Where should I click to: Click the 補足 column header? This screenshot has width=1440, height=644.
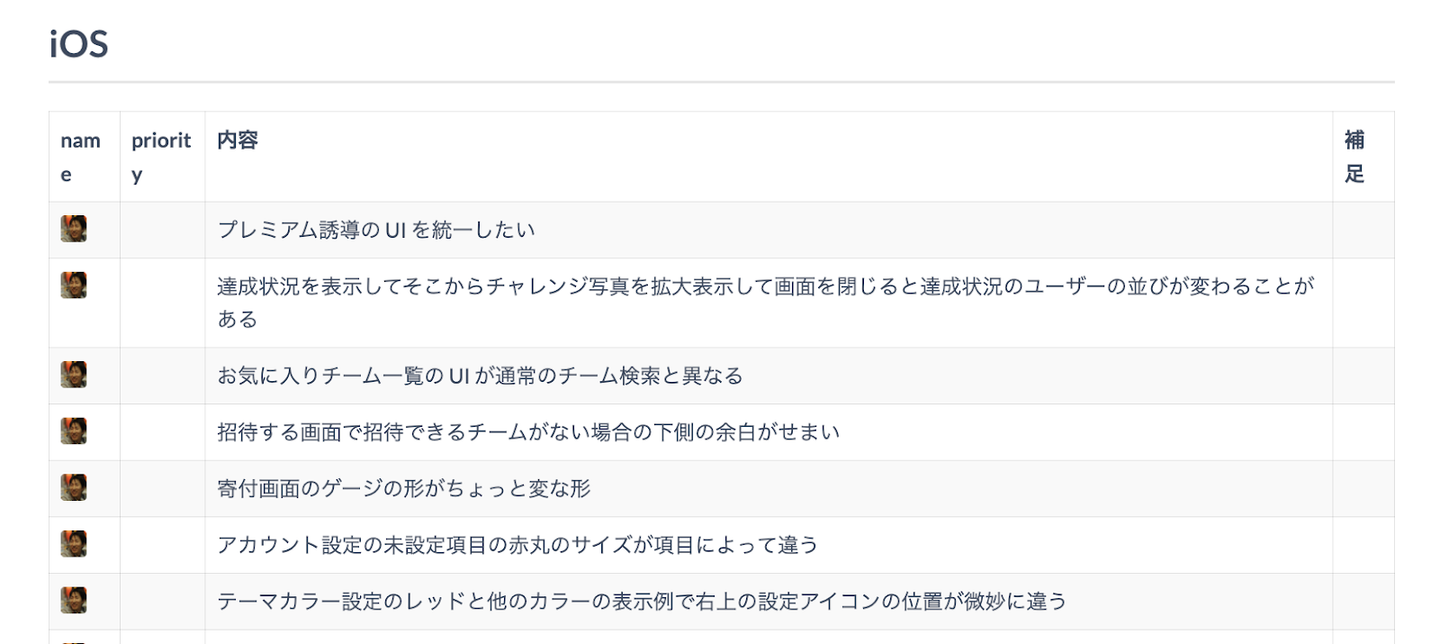(1354, 156)
